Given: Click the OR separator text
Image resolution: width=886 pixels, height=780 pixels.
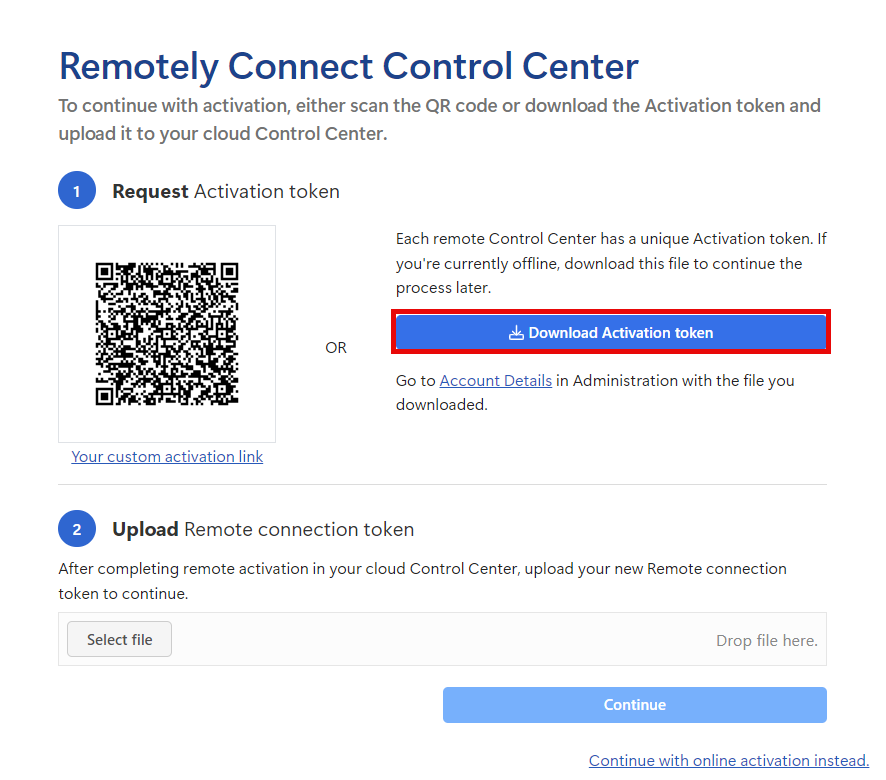Looking at the screenshot, I should [336, 348].
